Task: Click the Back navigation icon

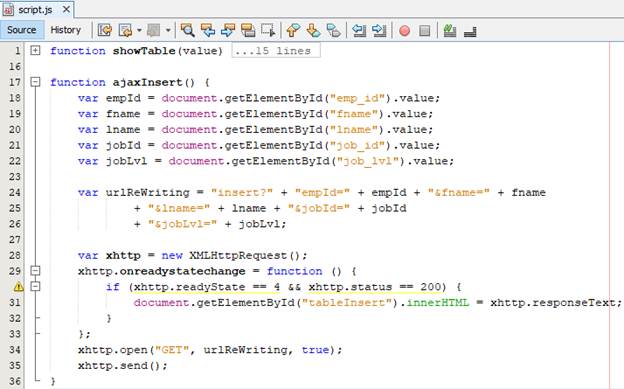Action: point(125,30)
